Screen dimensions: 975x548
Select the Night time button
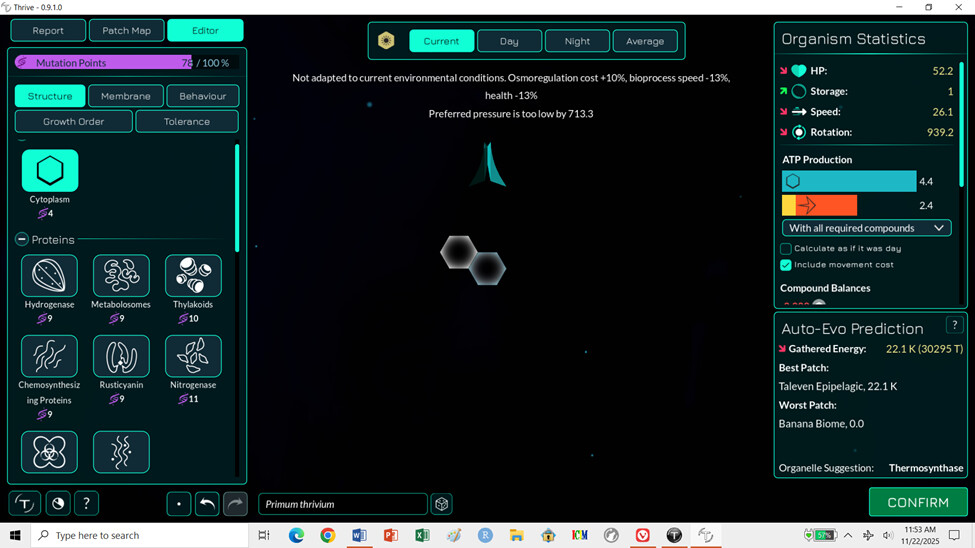point(577,41)
